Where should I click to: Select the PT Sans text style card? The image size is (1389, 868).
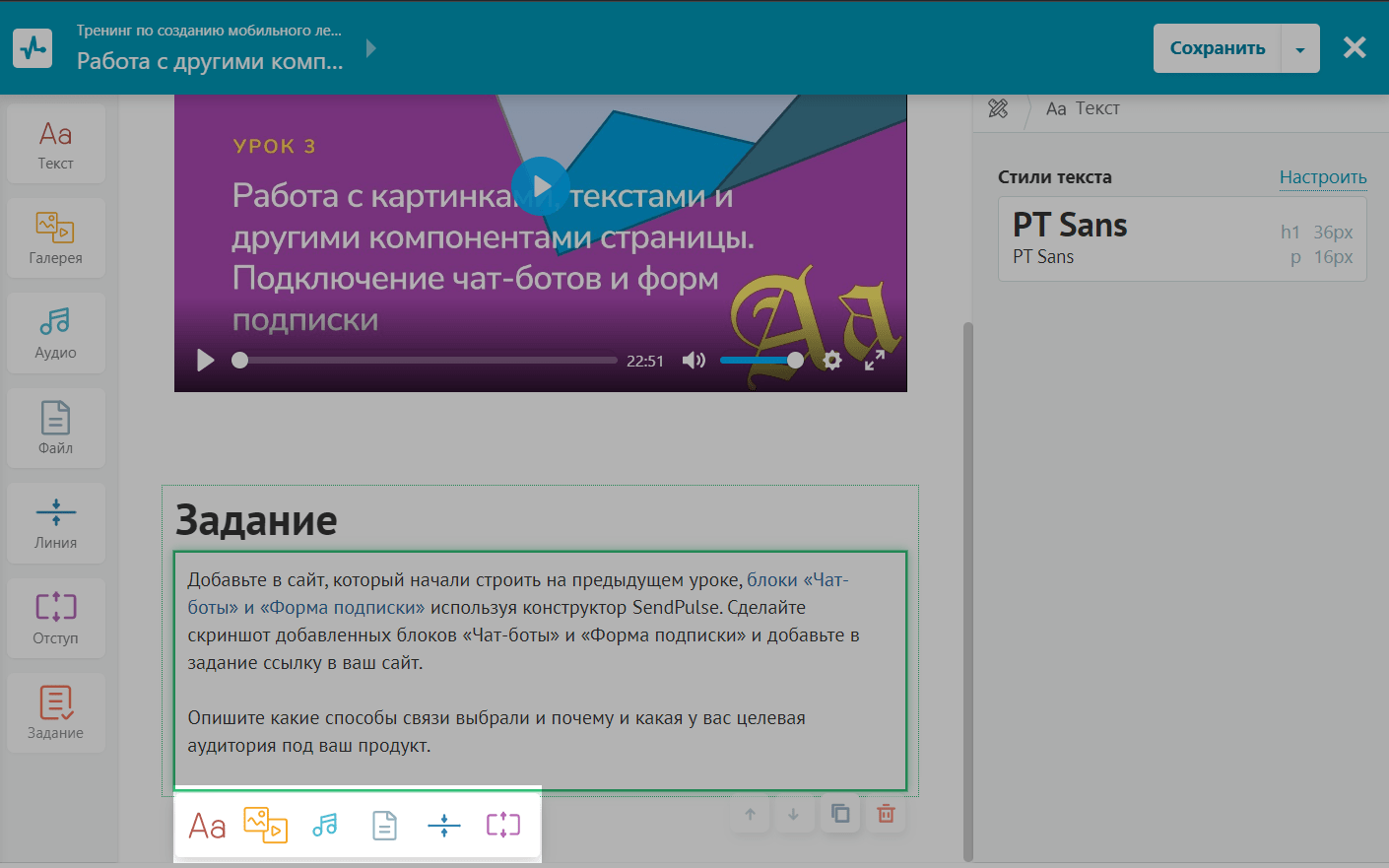(1181, 239)
